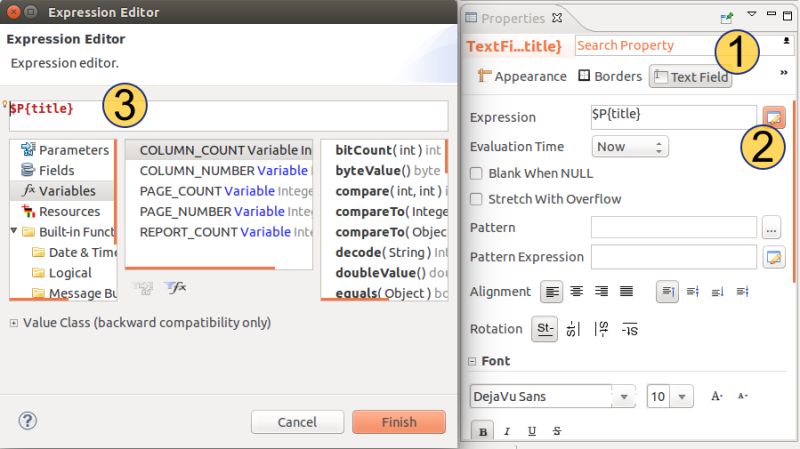Rotate text right
Viewport: 800px width, 449px height.
coord(602,329)
